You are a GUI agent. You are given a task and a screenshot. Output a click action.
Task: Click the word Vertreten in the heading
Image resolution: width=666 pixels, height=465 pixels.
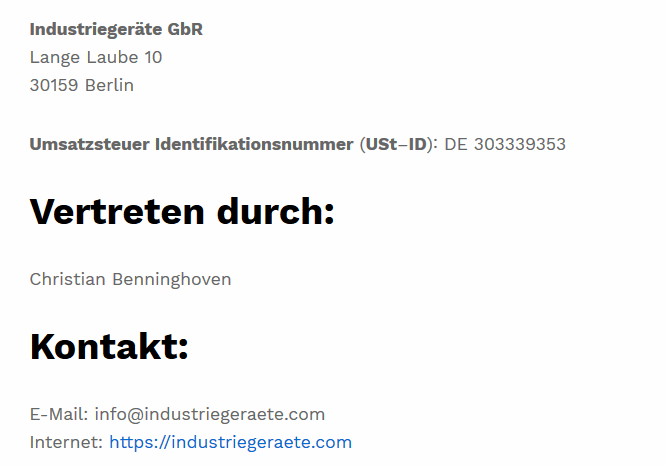point(117,212)
